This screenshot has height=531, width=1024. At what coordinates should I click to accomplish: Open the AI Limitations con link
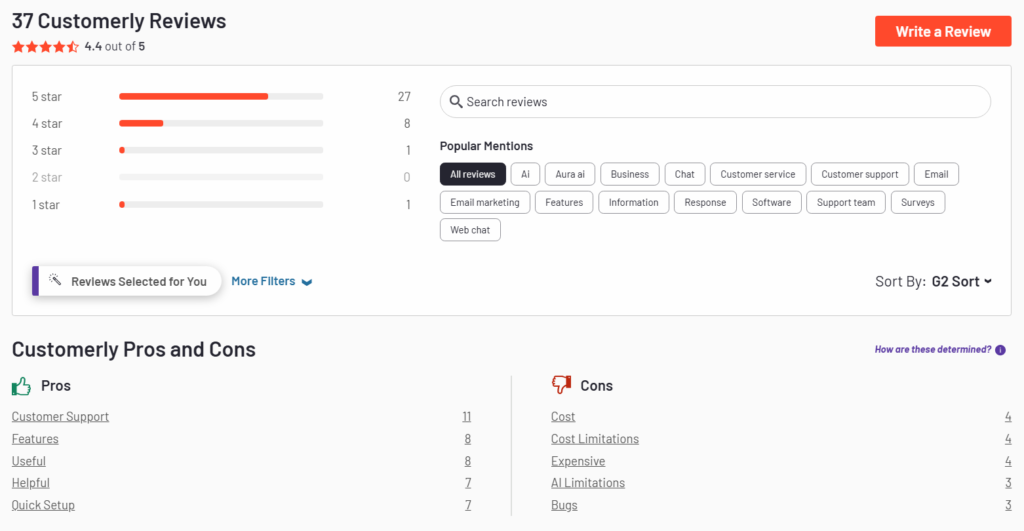click(588, 483)
